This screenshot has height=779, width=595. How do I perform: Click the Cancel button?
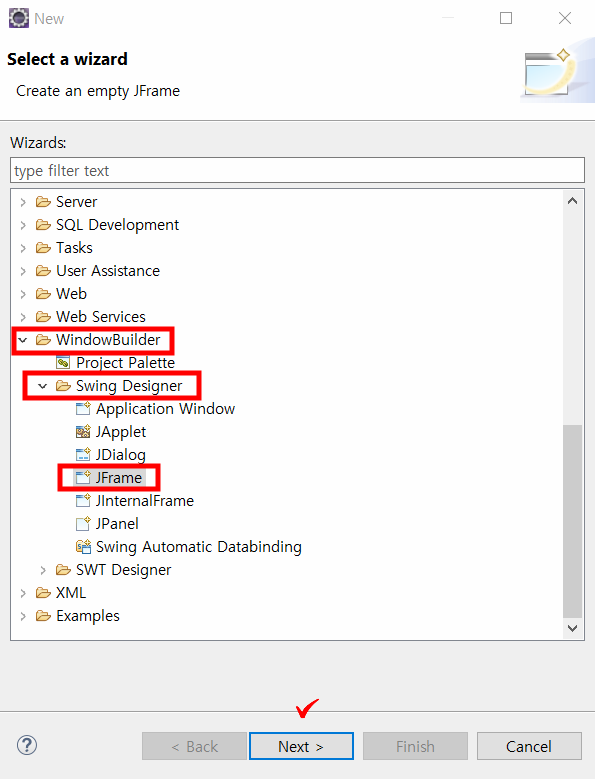529,746
